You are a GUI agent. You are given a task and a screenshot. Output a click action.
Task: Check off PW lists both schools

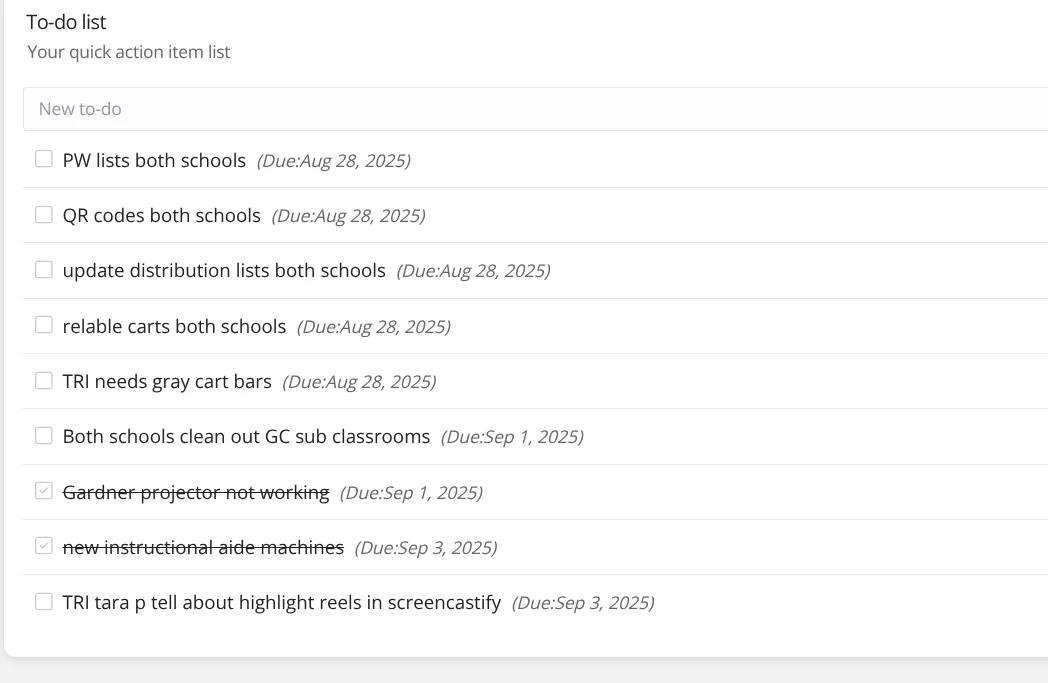click(x=43, y=159)
